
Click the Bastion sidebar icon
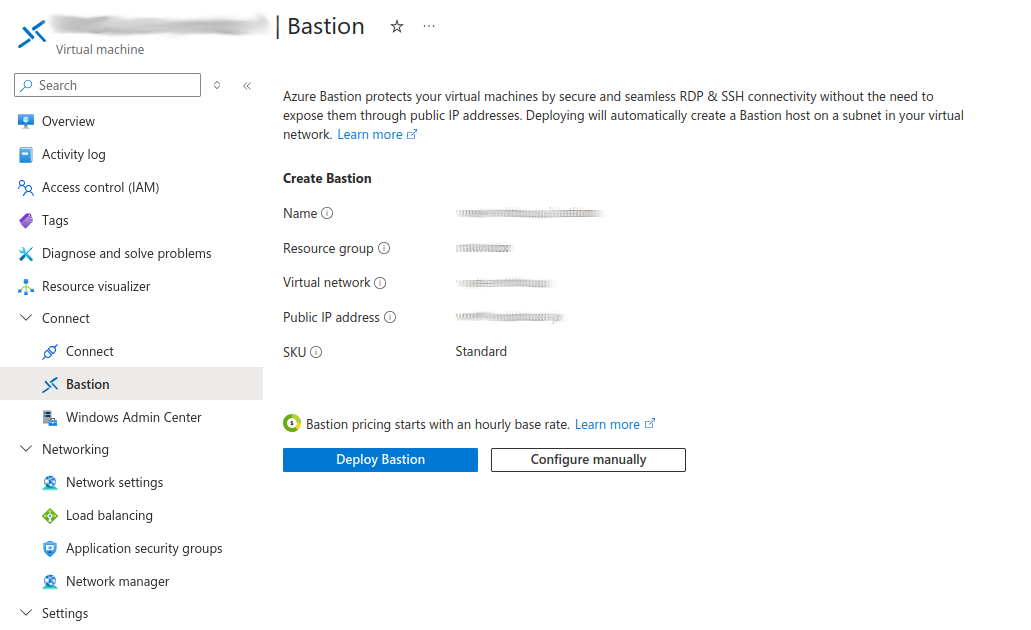coord(50,385)
